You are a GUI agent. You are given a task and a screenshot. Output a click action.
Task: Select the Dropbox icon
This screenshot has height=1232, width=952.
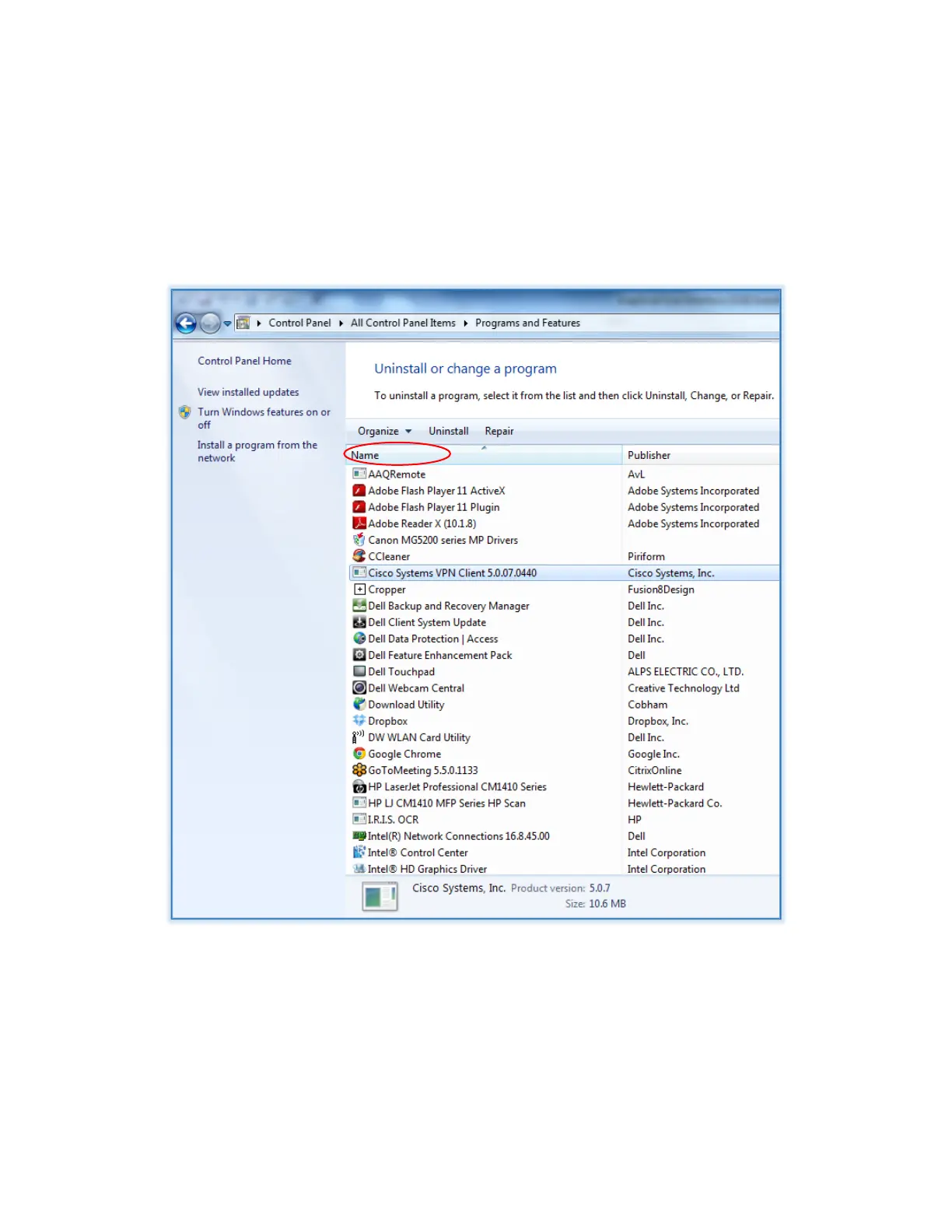pos(359,720)
